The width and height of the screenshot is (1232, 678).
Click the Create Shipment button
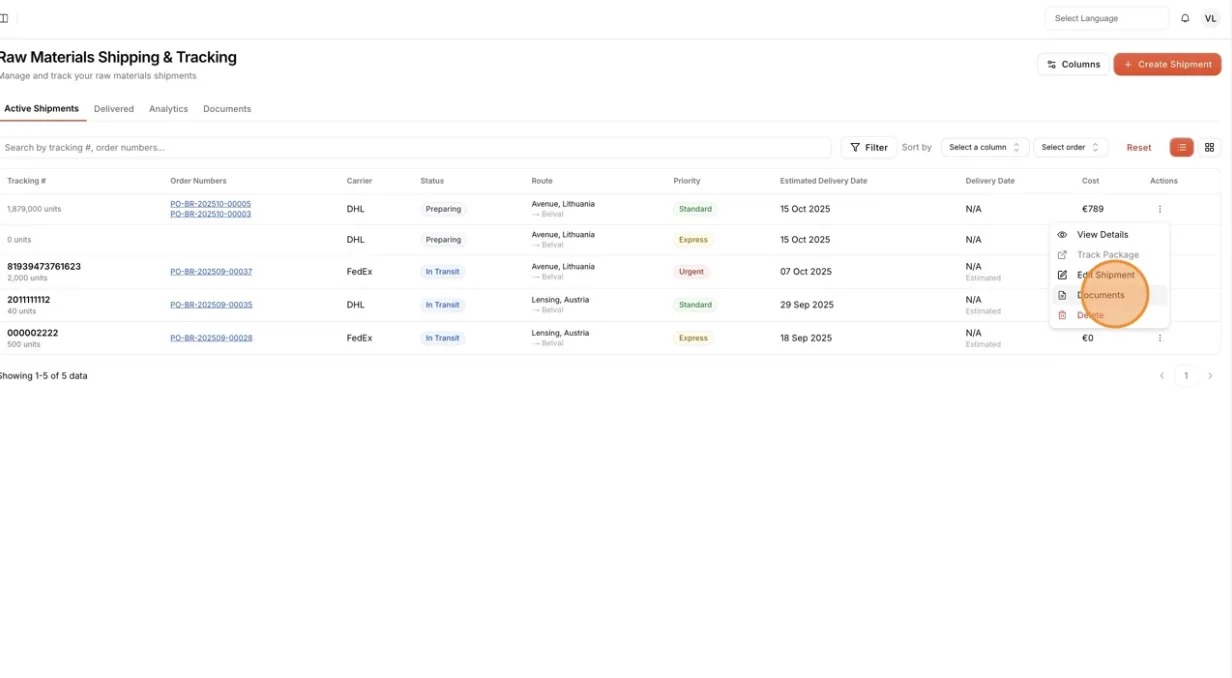pos(1167,64)
